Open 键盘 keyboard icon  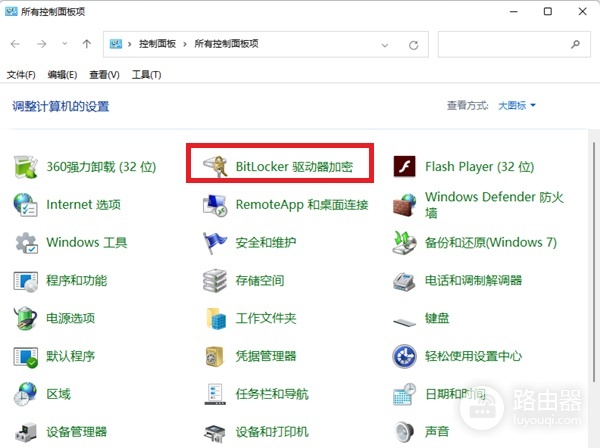[404, 322]
